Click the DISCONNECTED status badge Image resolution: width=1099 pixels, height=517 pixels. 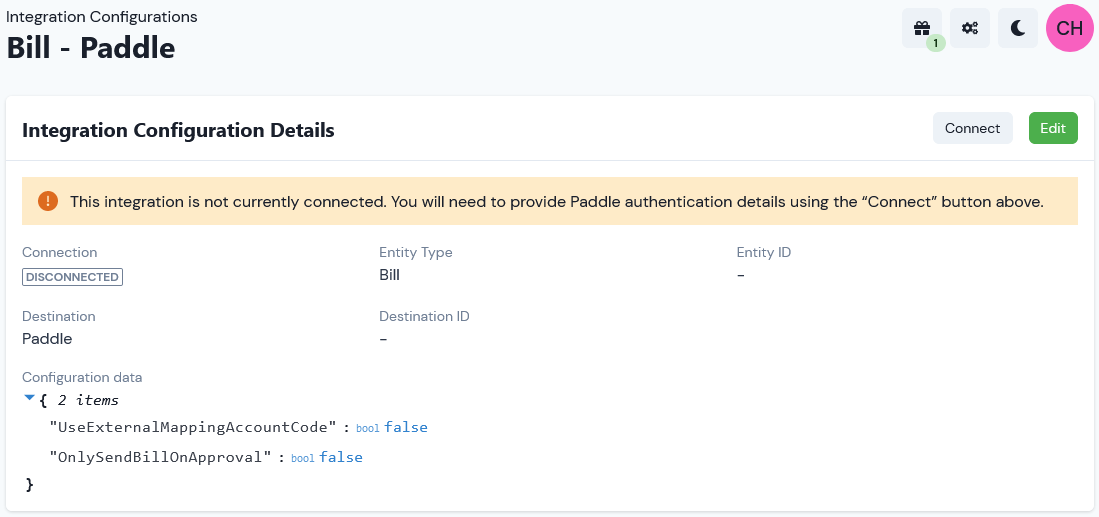(x=73, y=277)
